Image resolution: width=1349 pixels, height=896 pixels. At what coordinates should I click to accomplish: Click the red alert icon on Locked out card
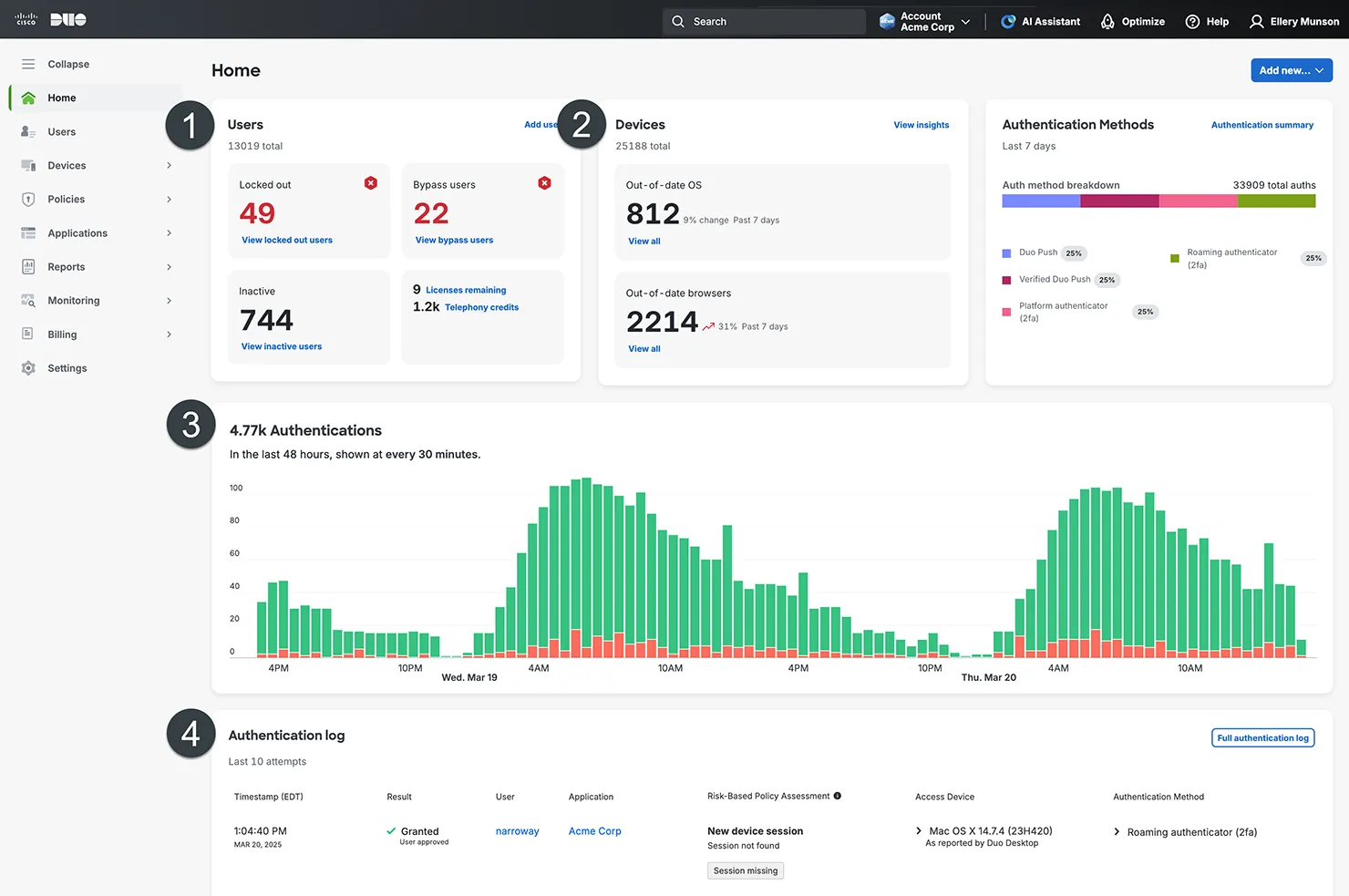(371, 182)
